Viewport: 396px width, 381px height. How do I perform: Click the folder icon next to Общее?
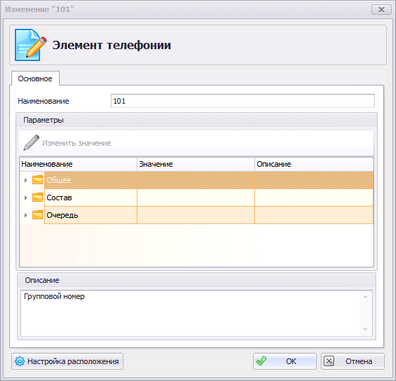37,180
